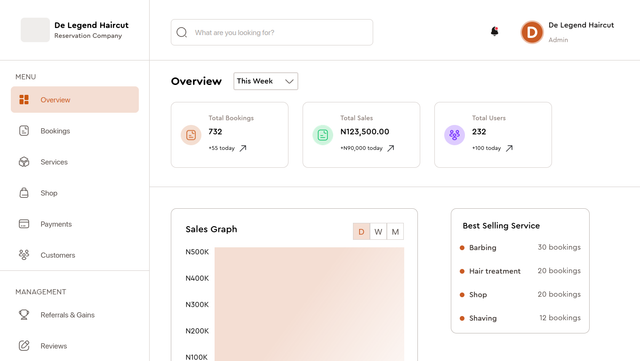Click the 232 total users value

[x=479, y=131]
